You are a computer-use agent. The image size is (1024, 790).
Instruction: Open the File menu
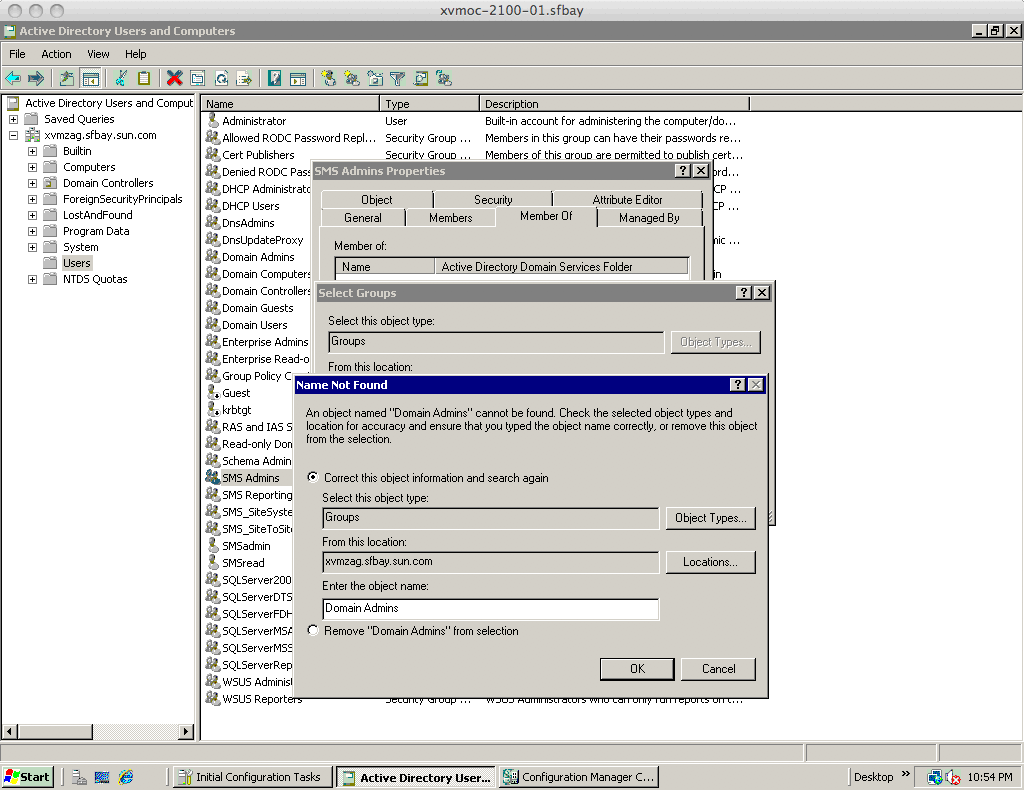pos(17,54)
